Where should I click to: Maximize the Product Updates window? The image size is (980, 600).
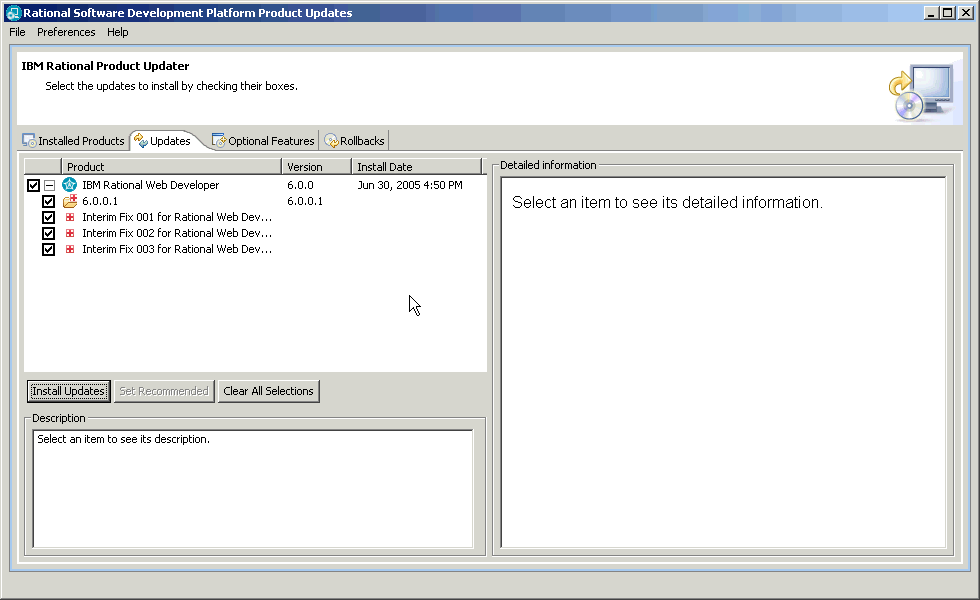point(948,12)
